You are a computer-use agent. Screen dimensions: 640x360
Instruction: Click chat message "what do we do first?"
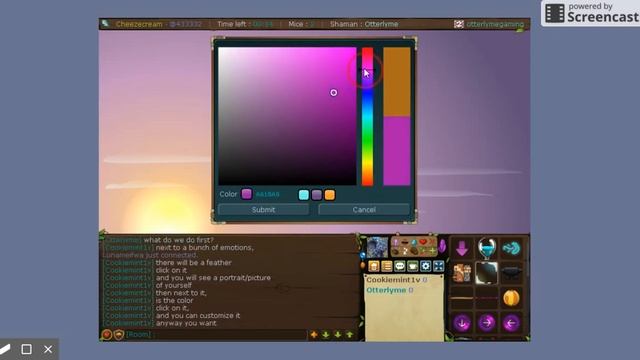click(x=178, y=240)
